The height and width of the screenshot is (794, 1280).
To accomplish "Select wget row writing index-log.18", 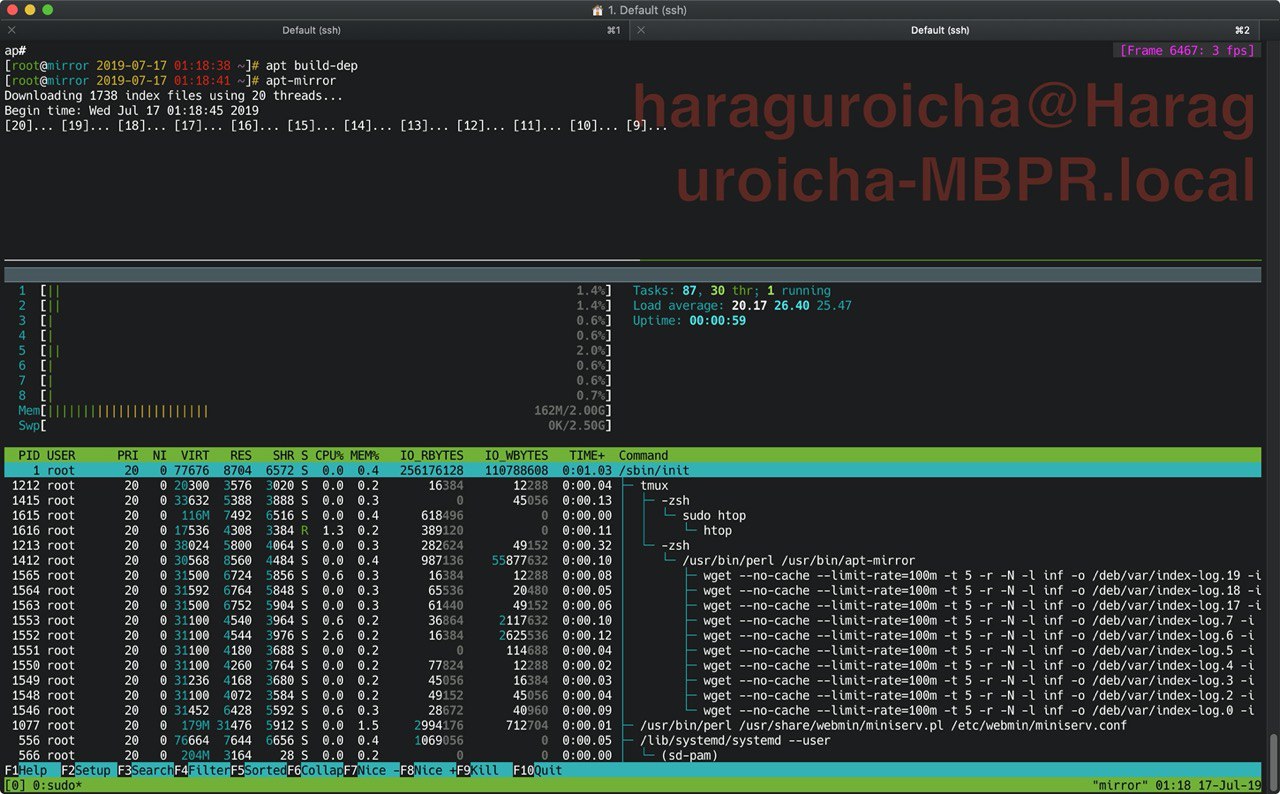I will (x=632, y=590).
